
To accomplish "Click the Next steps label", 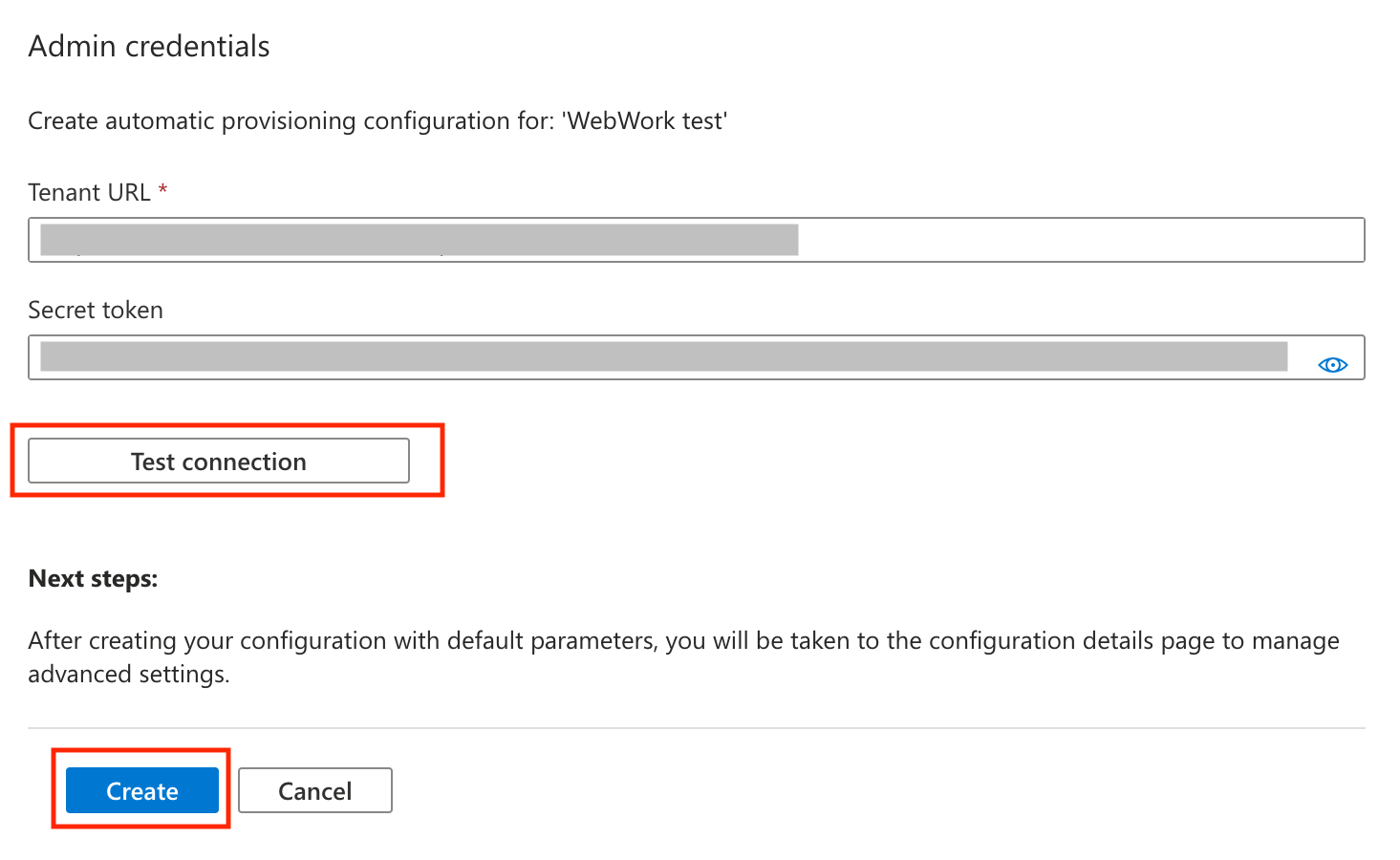I will (92, 578).
